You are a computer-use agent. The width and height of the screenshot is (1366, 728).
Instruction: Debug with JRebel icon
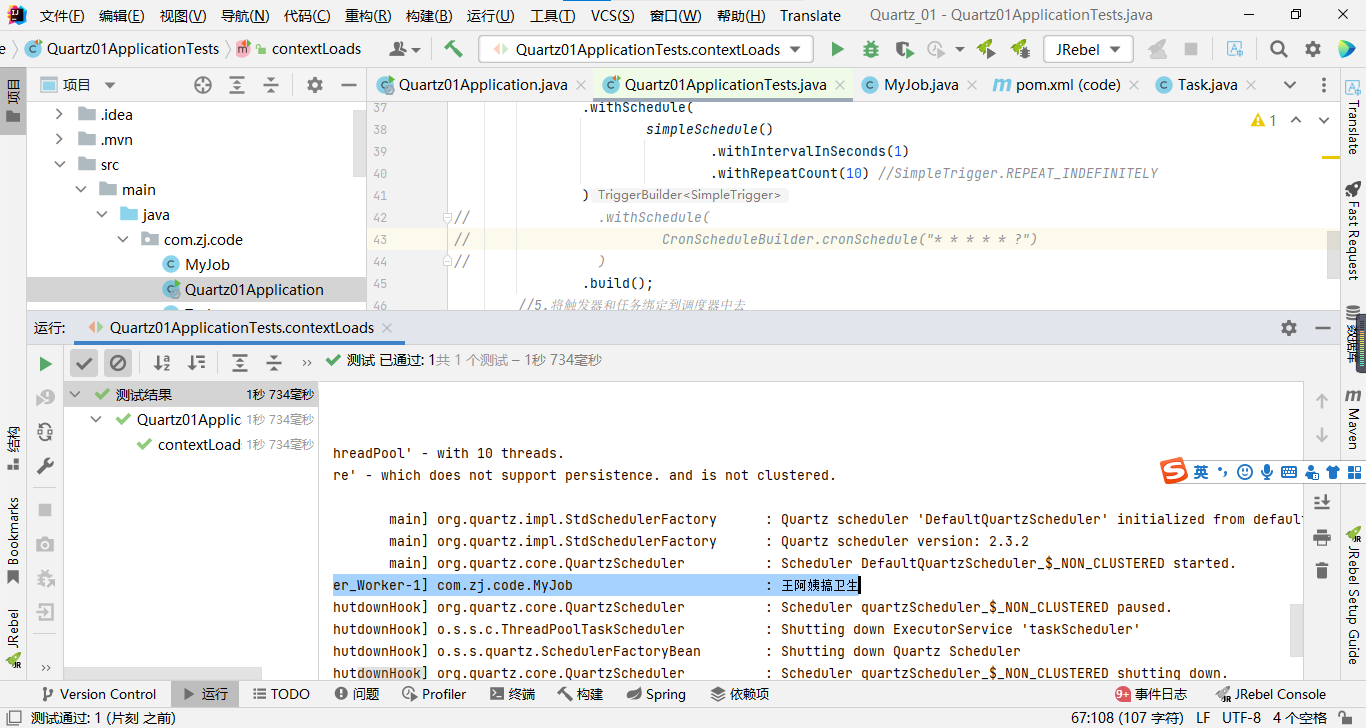pyautogui.click(x=1020, y=49)
